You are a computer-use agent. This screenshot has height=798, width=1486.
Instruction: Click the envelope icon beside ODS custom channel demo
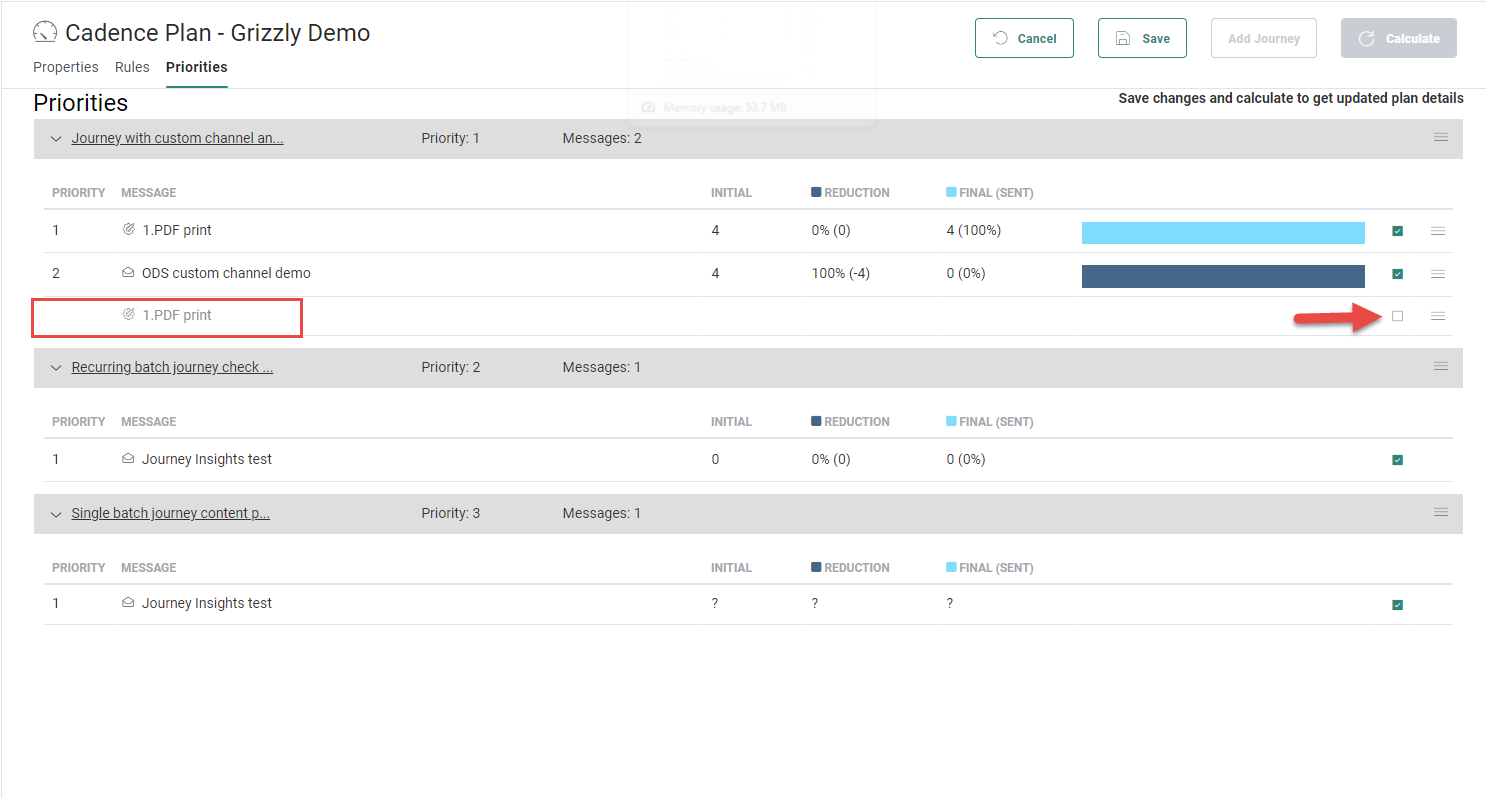(x=128, y=273)
